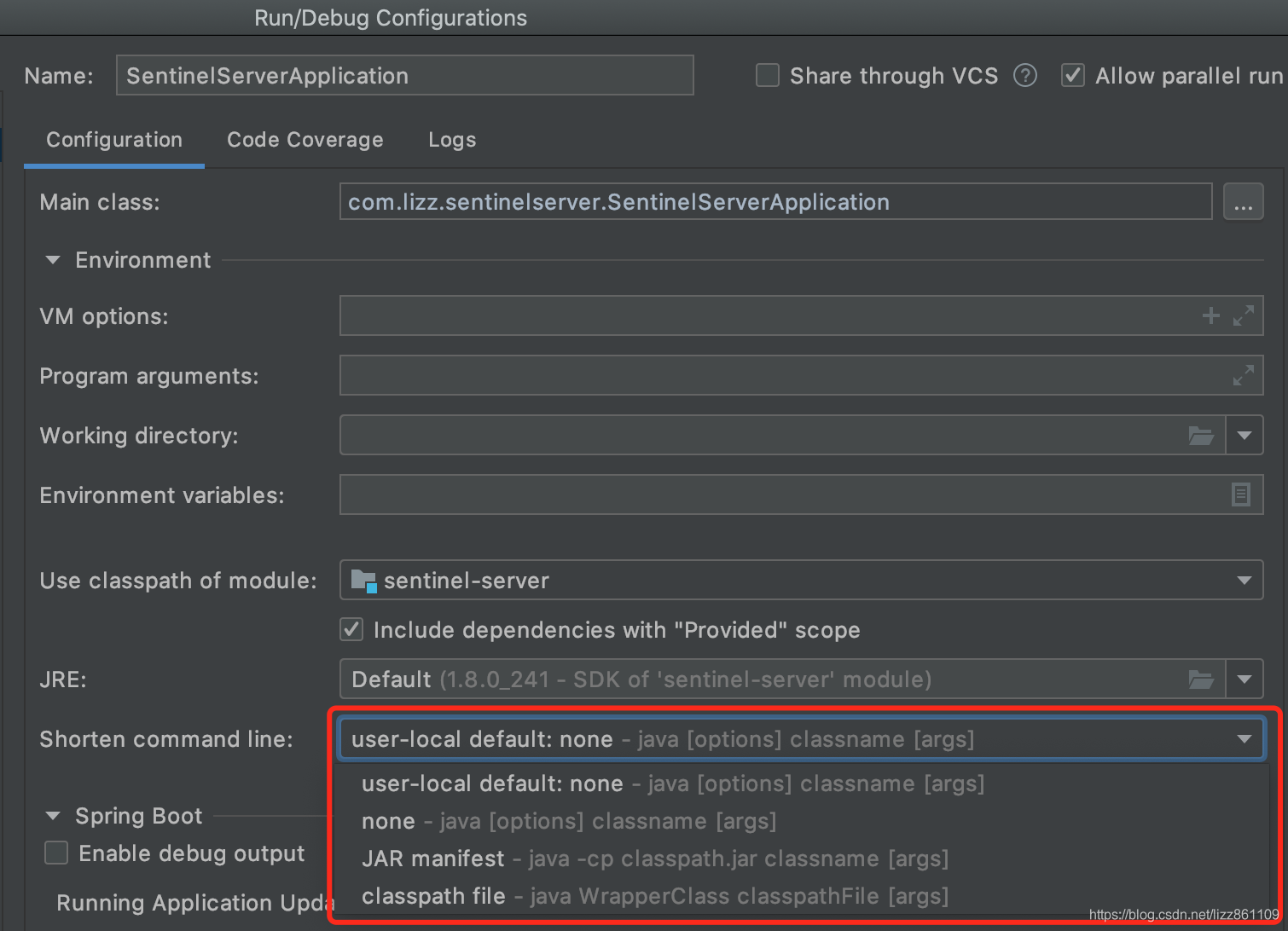Open the Working directory dropdown arrow
Screen dimensions: 1288x931
coord(1244,436)
